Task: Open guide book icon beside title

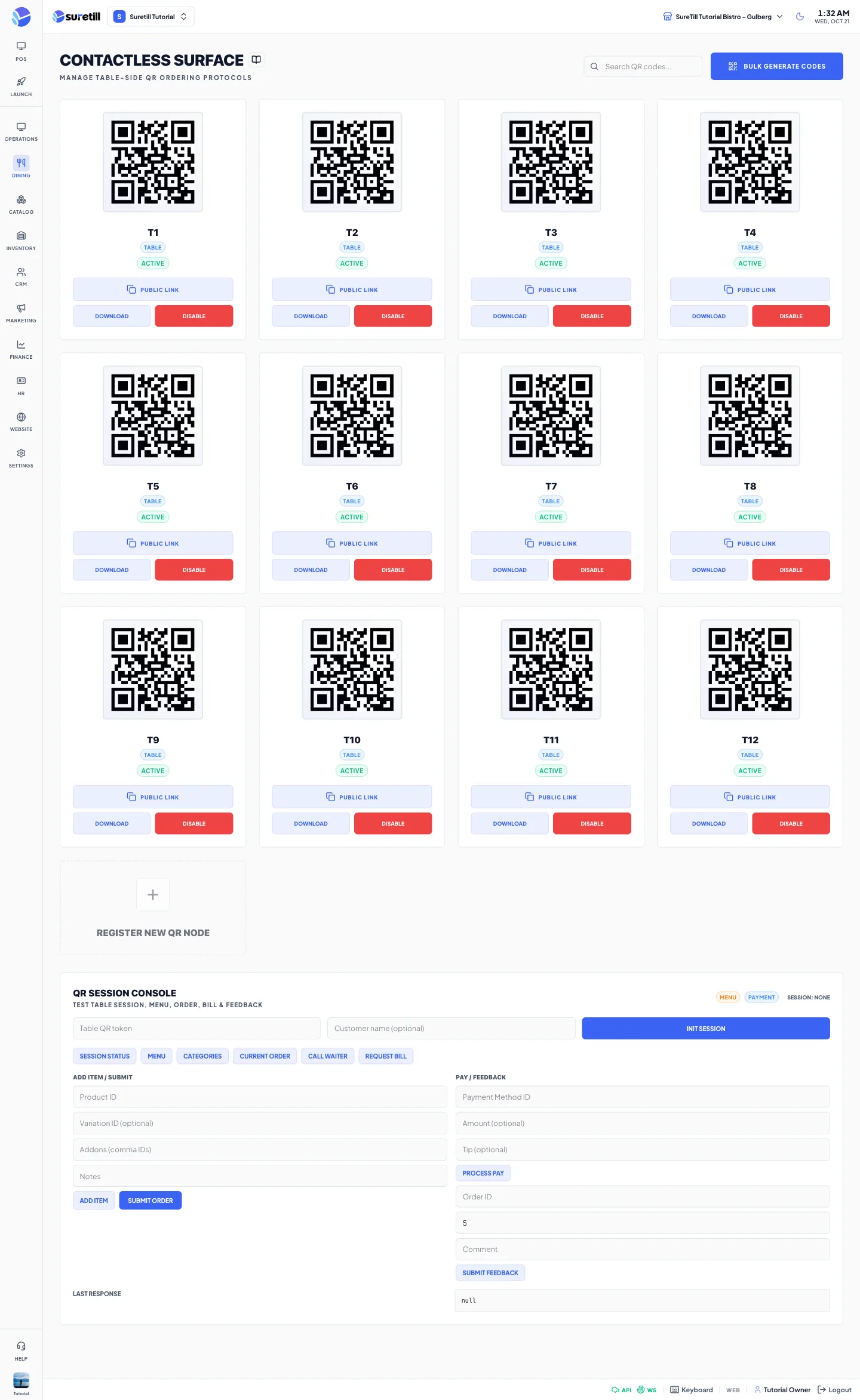Action: (x=256, y=60)
